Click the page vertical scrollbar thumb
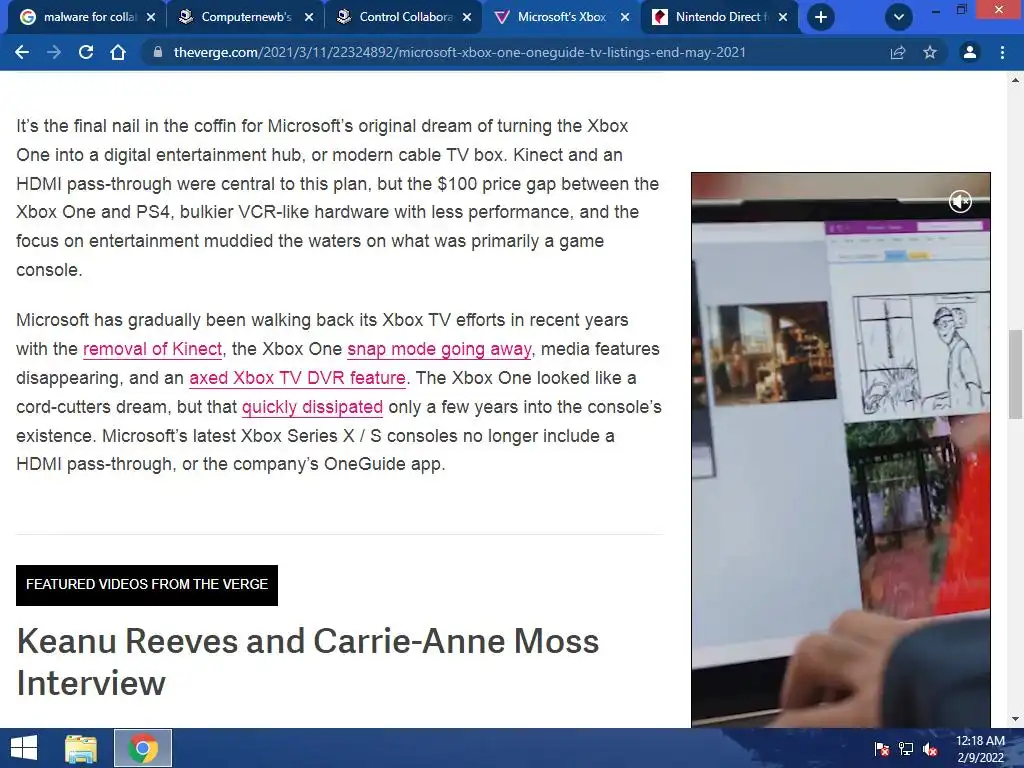 [1015, 374]
